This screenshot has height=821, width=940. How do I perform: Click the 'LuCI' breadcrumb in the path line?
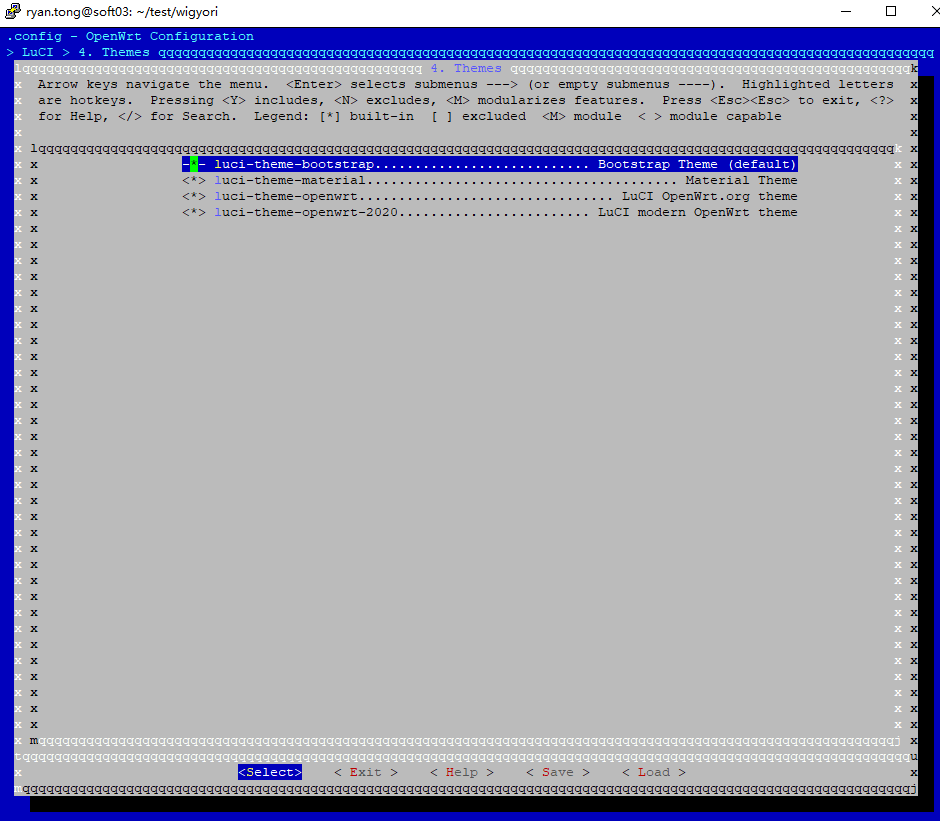coord(38,52)
